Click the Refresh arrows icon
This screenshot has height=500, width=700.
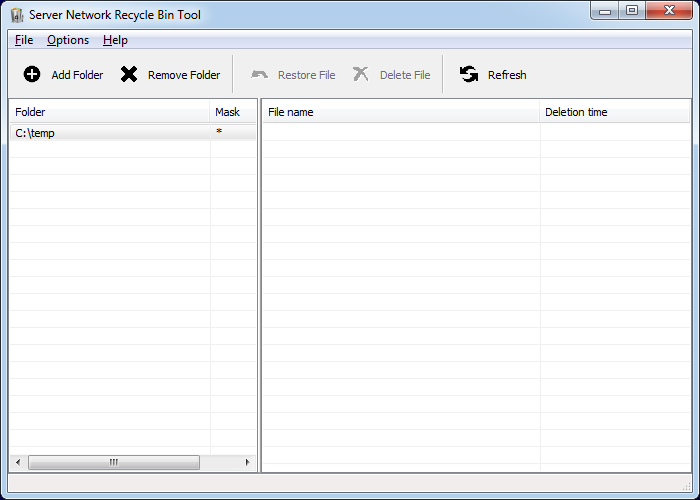pos(469,75)
